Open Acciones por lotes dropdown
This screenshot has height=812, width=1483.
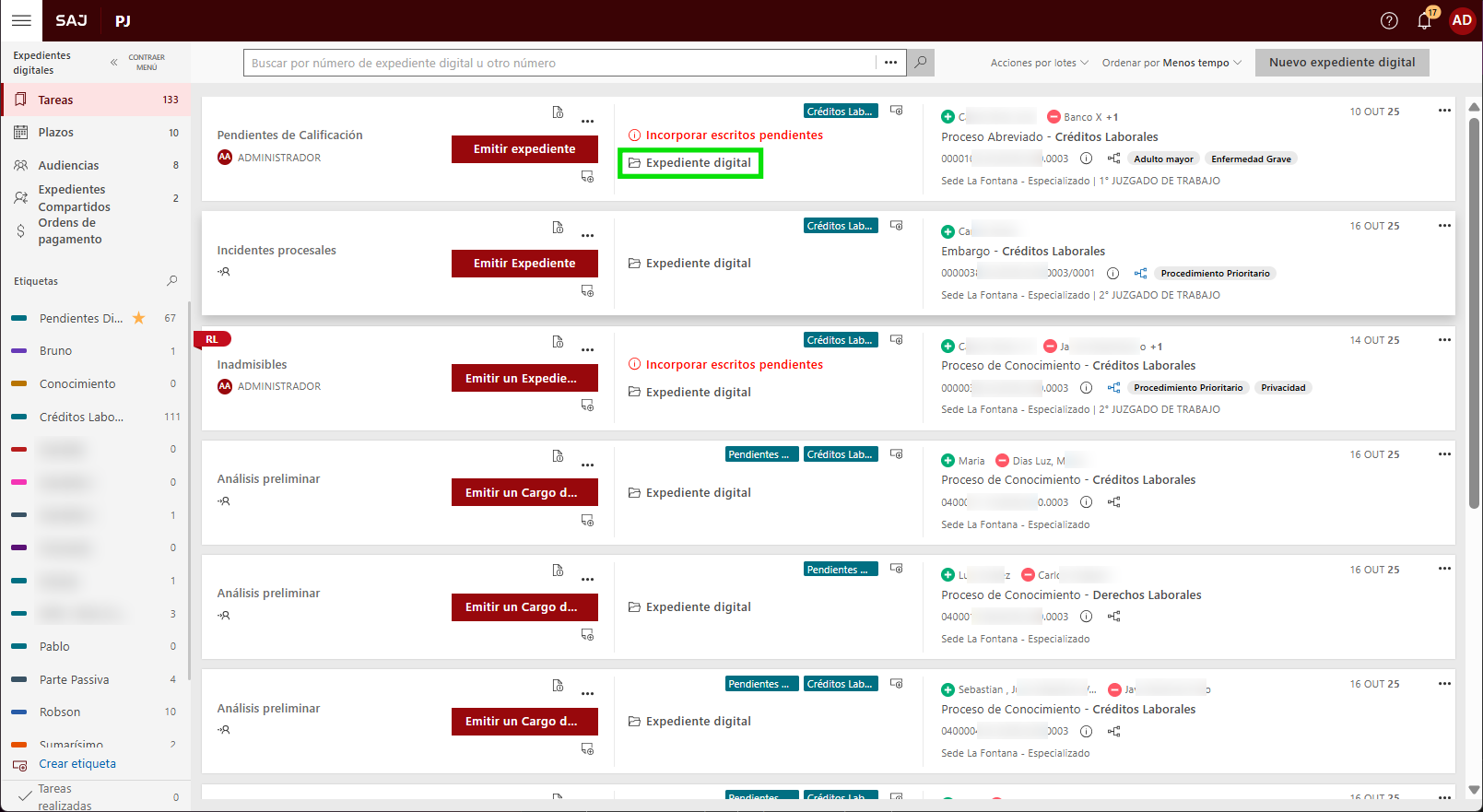point(1039,63)
